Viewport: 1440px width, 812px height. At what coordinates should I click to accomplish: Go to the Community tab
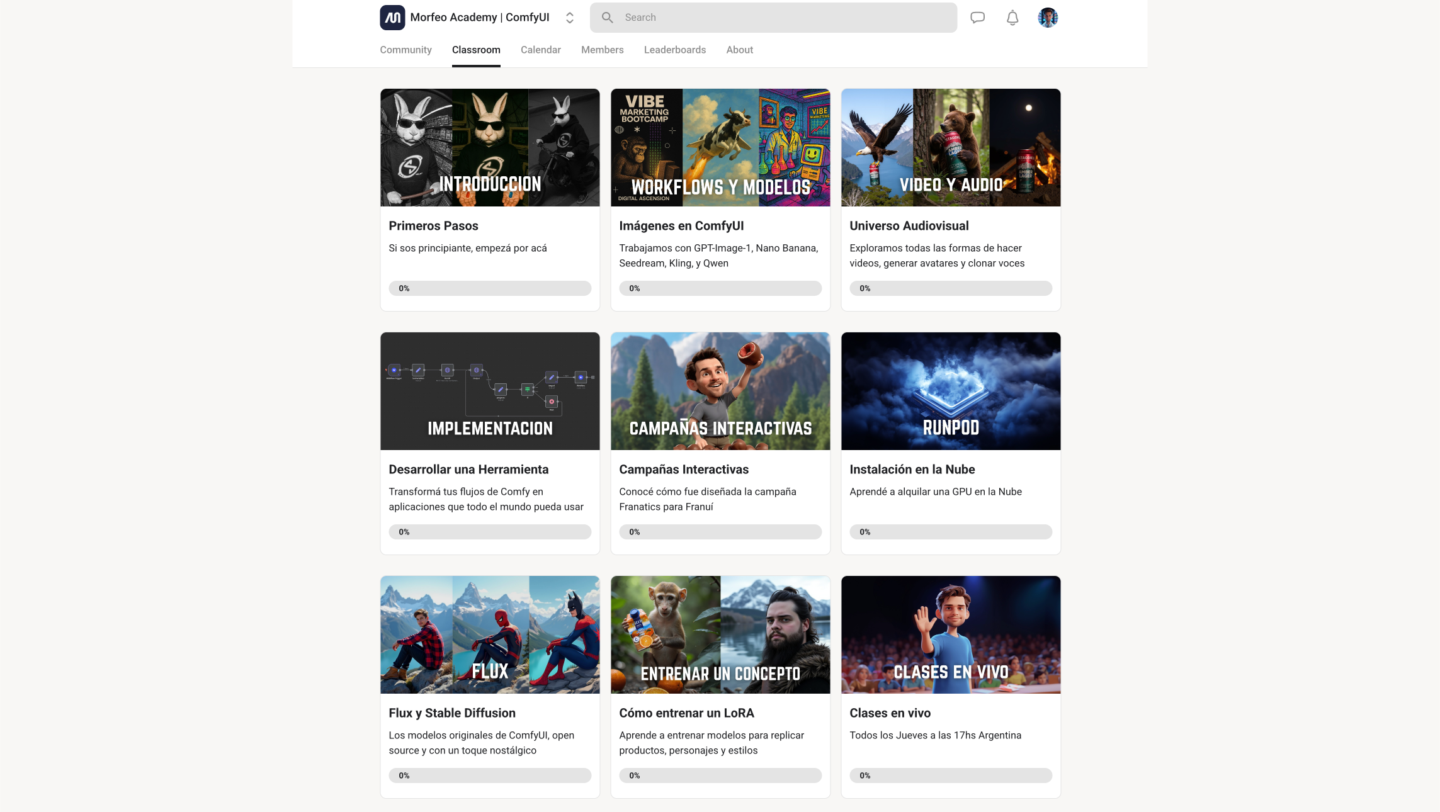click(x=406, y=50)
